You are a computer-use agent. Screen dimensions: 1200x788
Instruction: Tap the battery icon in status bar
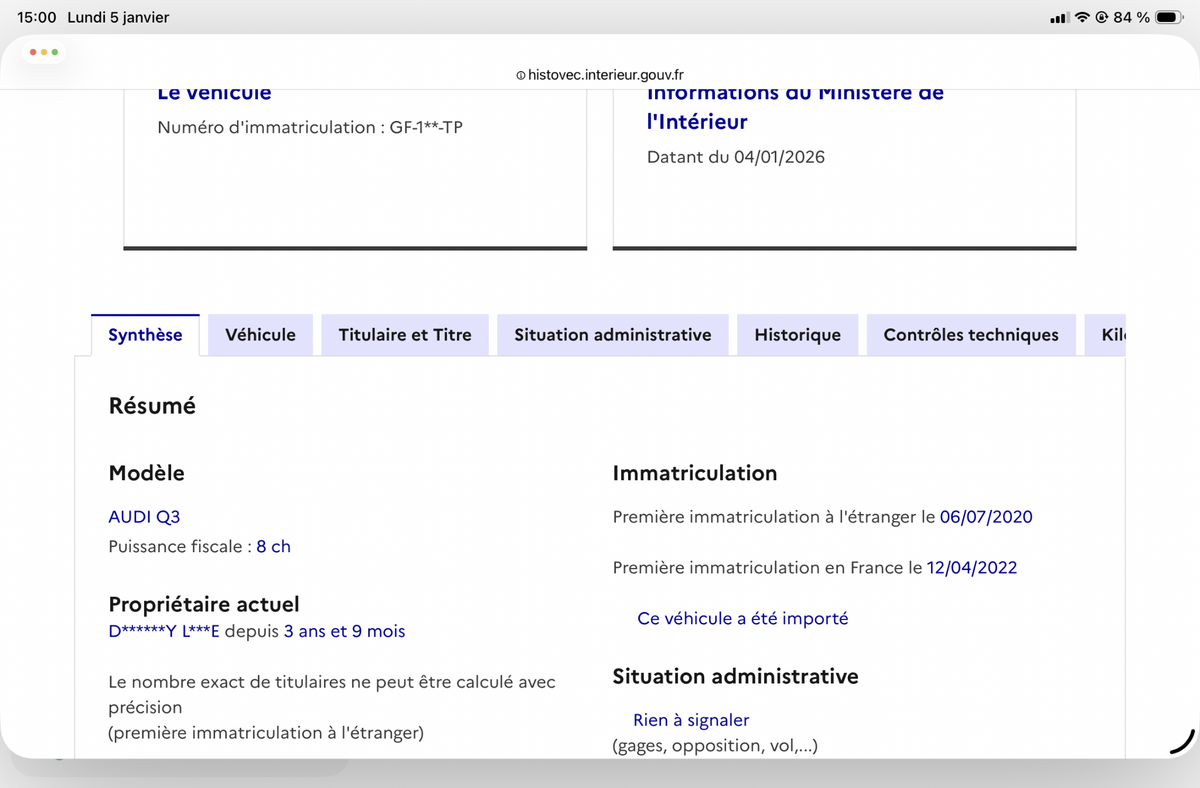point(1169,18)
